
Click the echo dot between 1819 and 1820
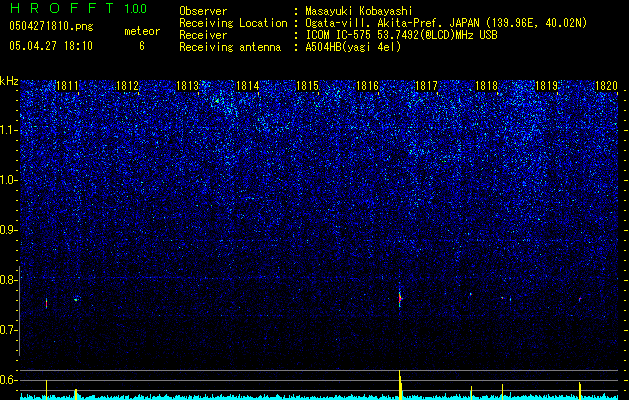coord(580,299)
